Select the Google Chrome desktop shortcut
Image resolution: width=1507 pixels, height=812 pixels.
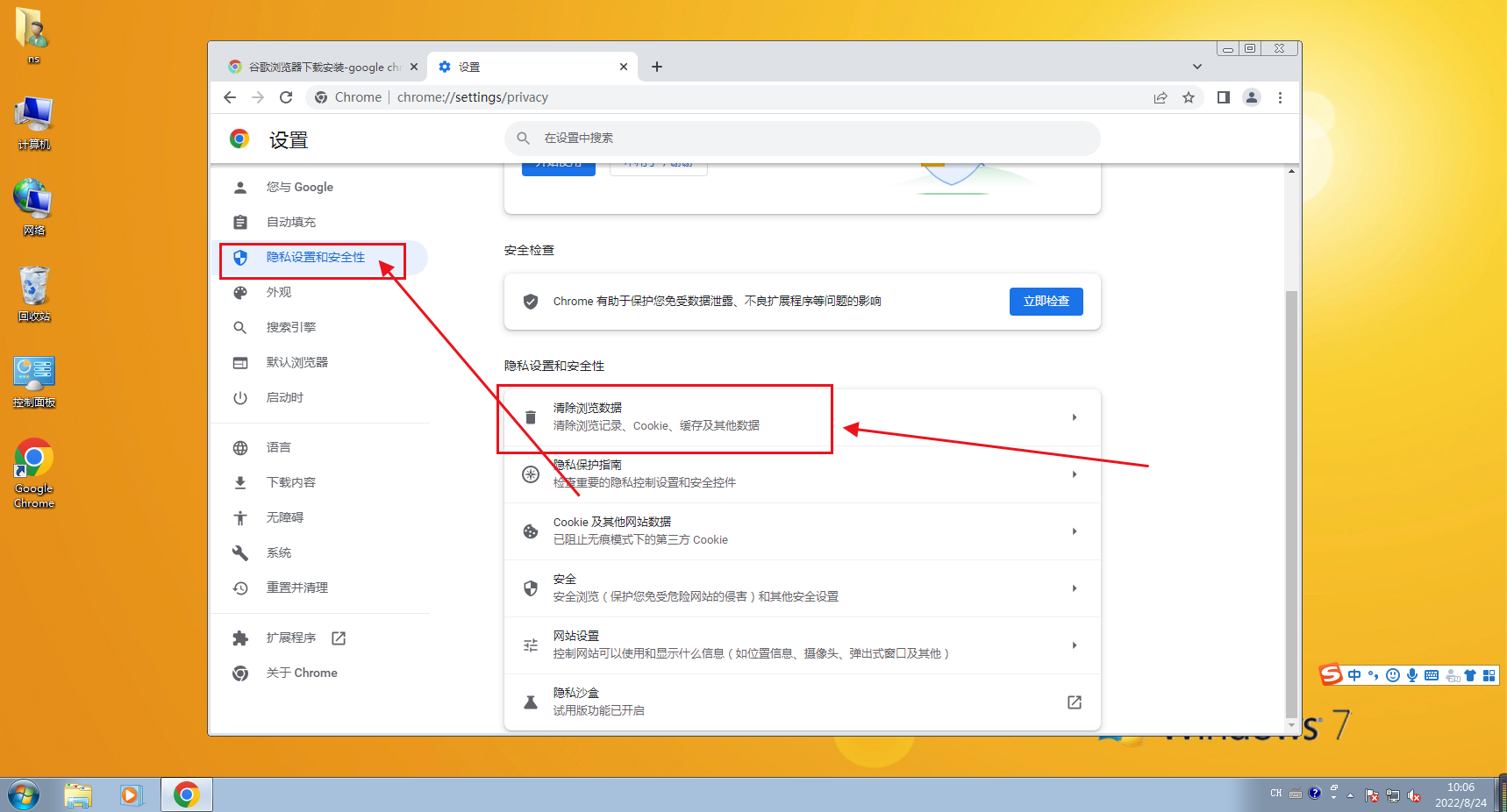click(34, 474)
